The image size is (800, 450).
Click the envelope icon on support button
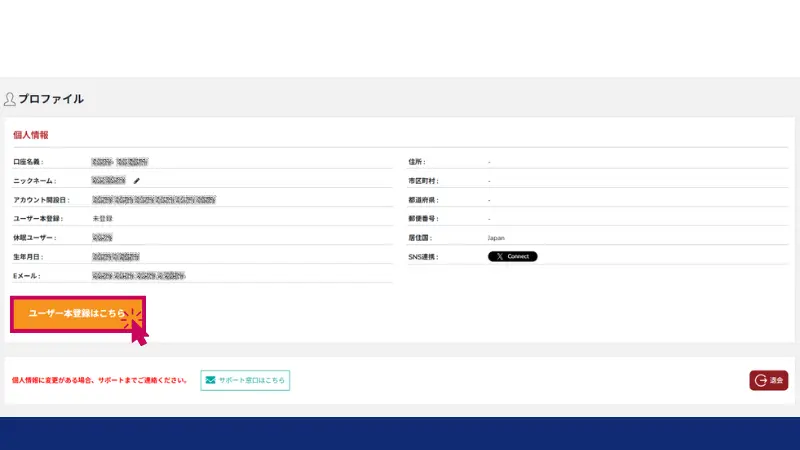209,380
